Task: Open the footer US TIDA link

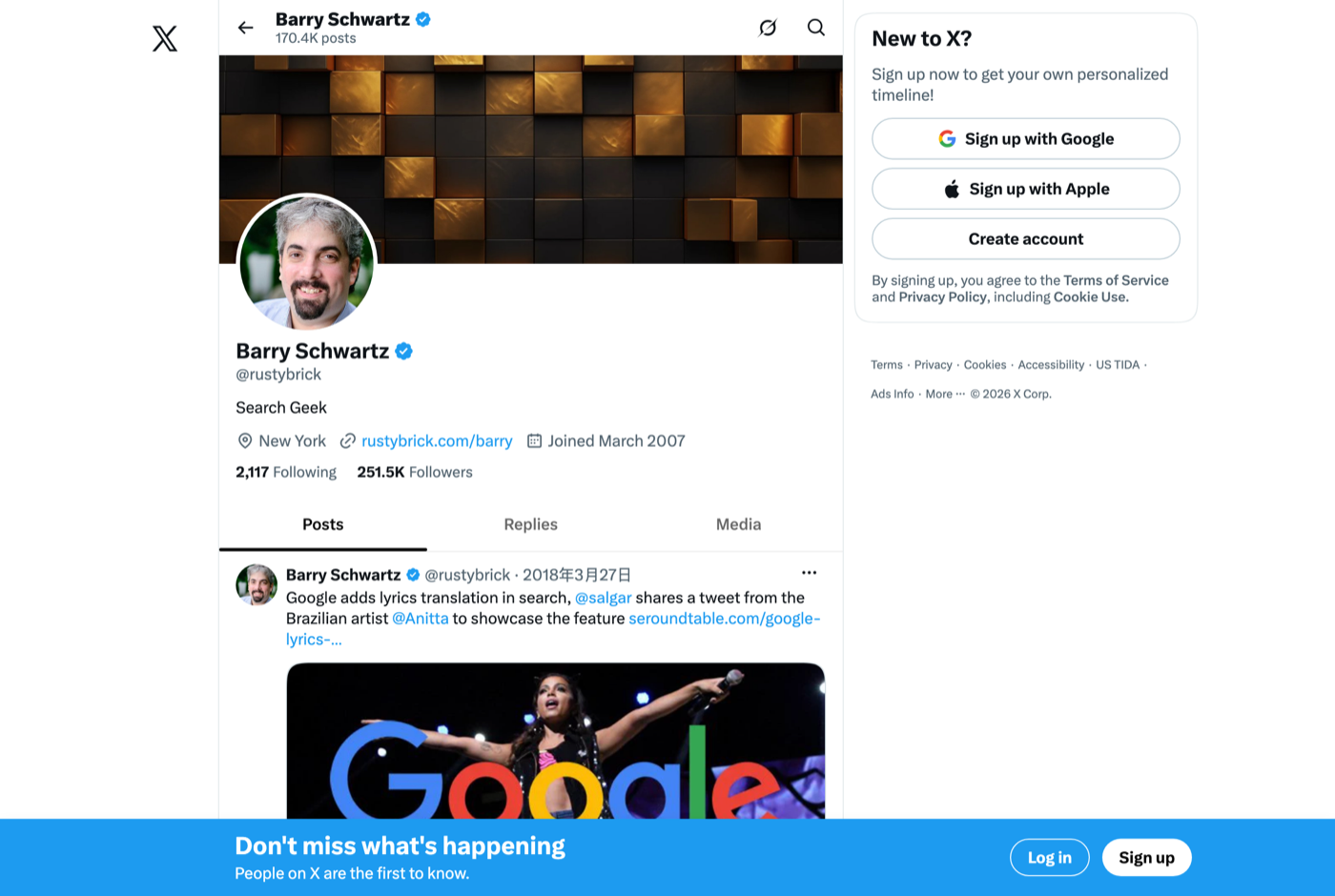Action: coord(1118,365)
